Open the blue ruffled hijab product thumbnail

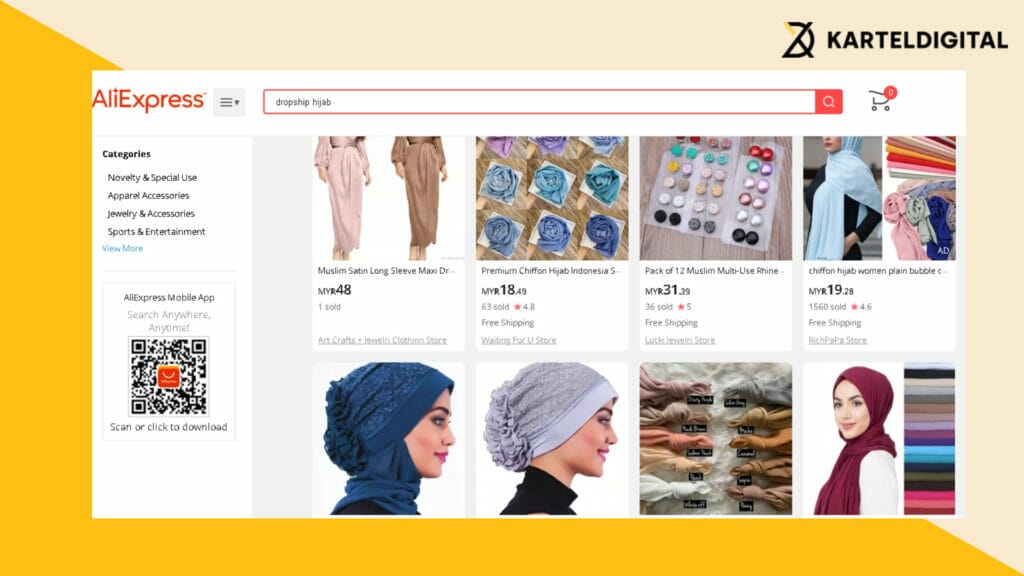pos(389,439)
